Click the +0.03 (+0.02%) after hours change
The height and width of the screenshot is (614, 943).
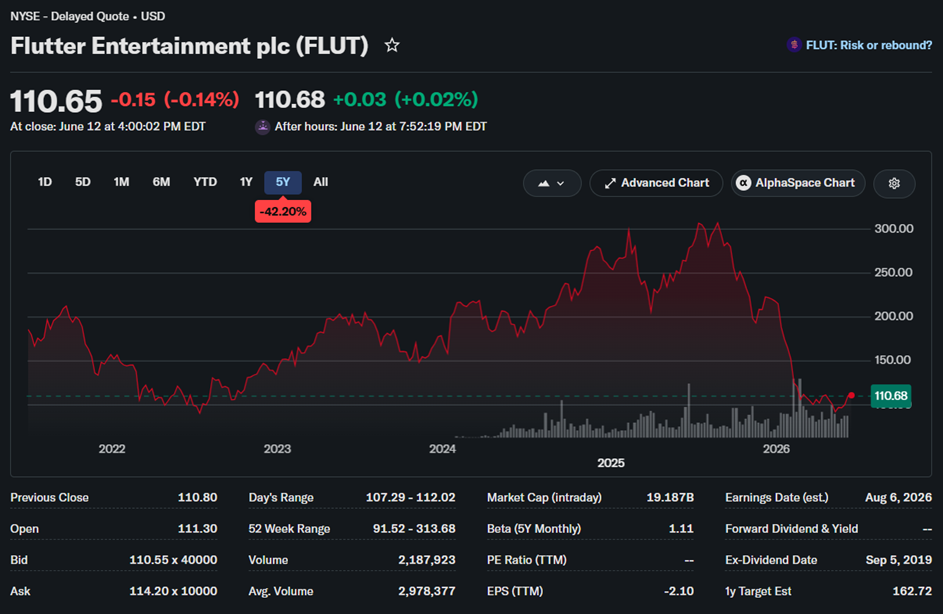coord(406,100)
